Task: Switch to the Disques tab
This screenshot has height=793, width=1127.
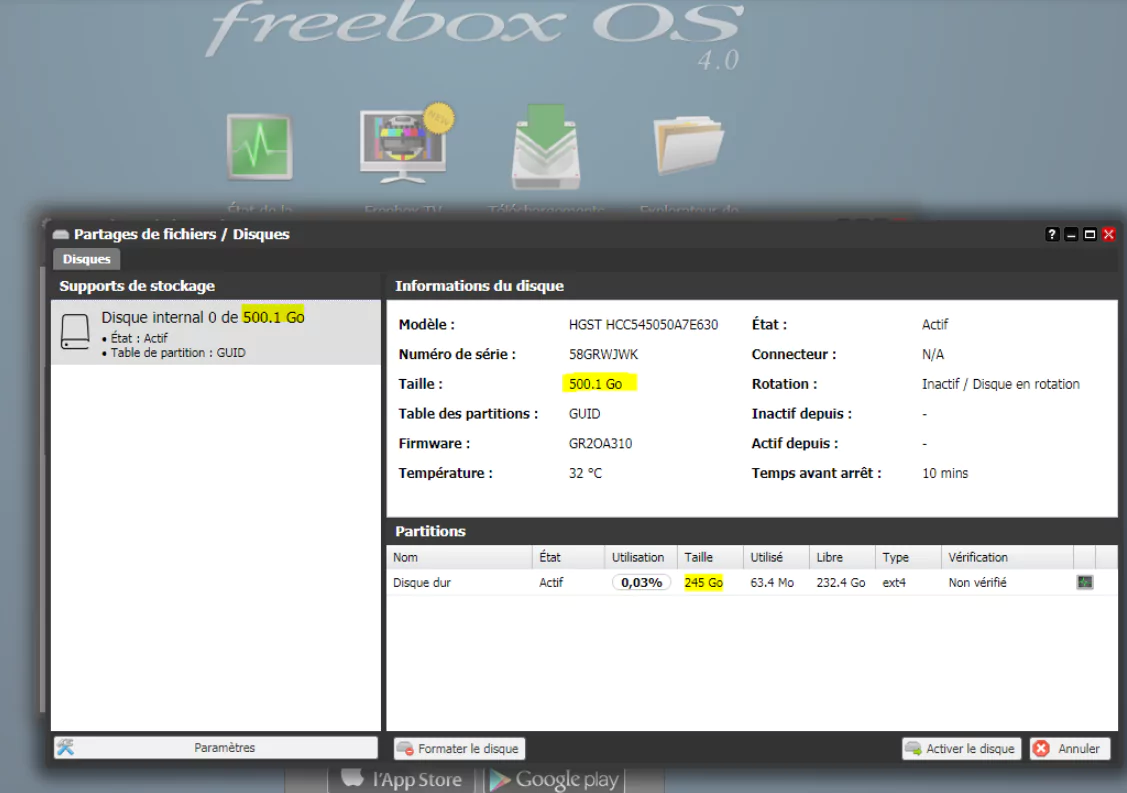Action: coord(87,259)
